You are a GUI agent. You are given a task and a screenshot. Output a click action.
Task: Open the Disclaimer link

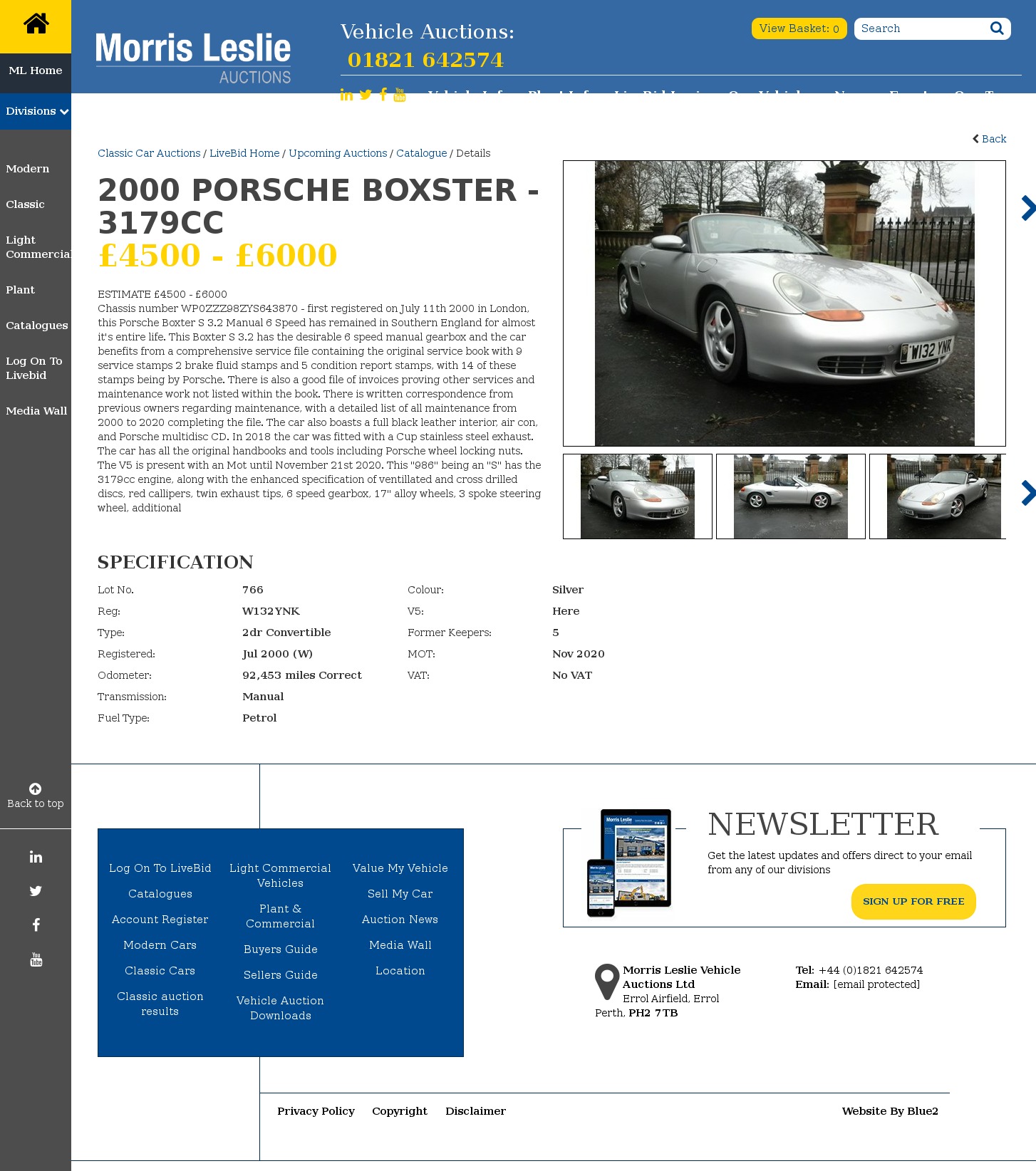[x=476, y=1111]
